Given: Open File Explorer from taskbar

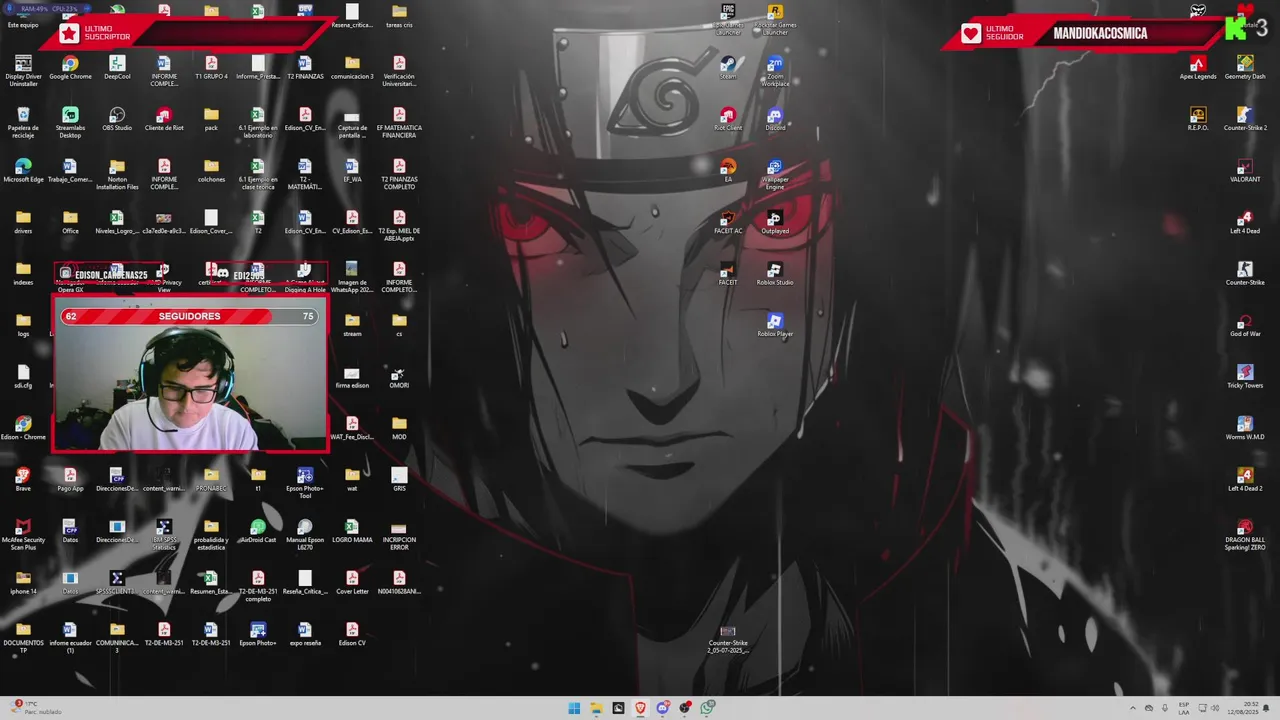Looking at the screenshot, I should tap(596, 708).
